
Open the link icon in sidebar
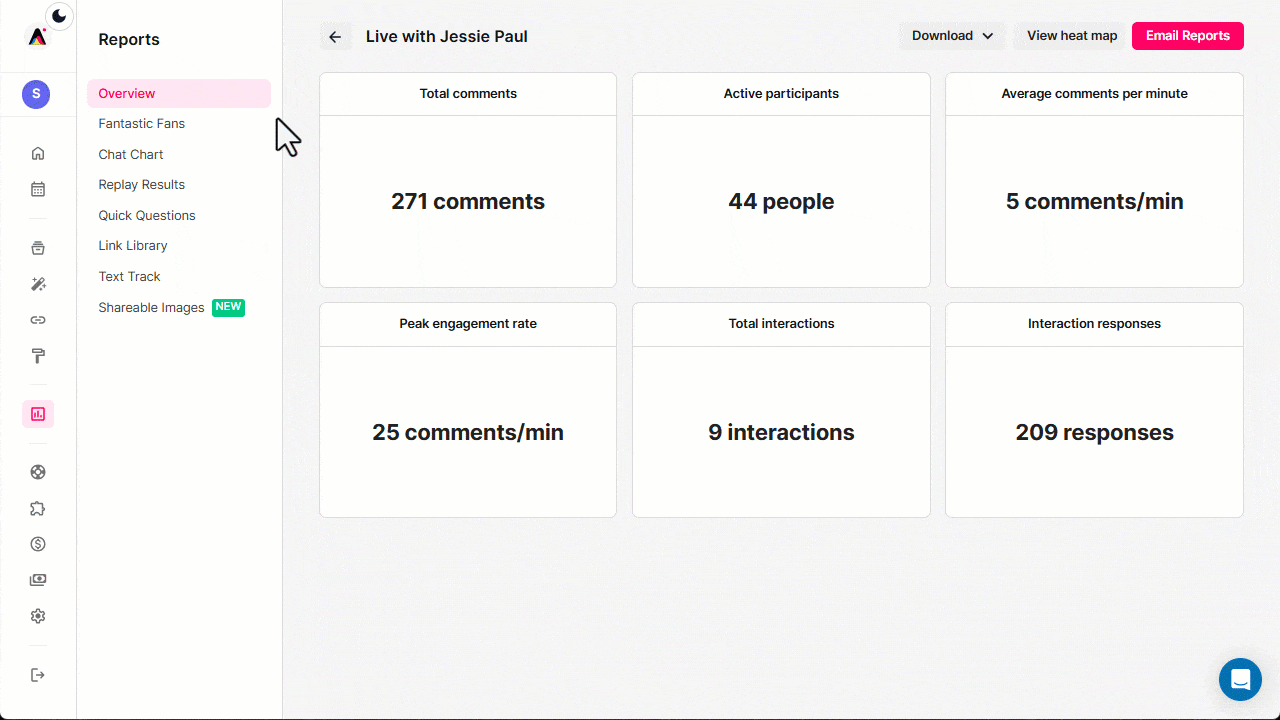(38, 320)
